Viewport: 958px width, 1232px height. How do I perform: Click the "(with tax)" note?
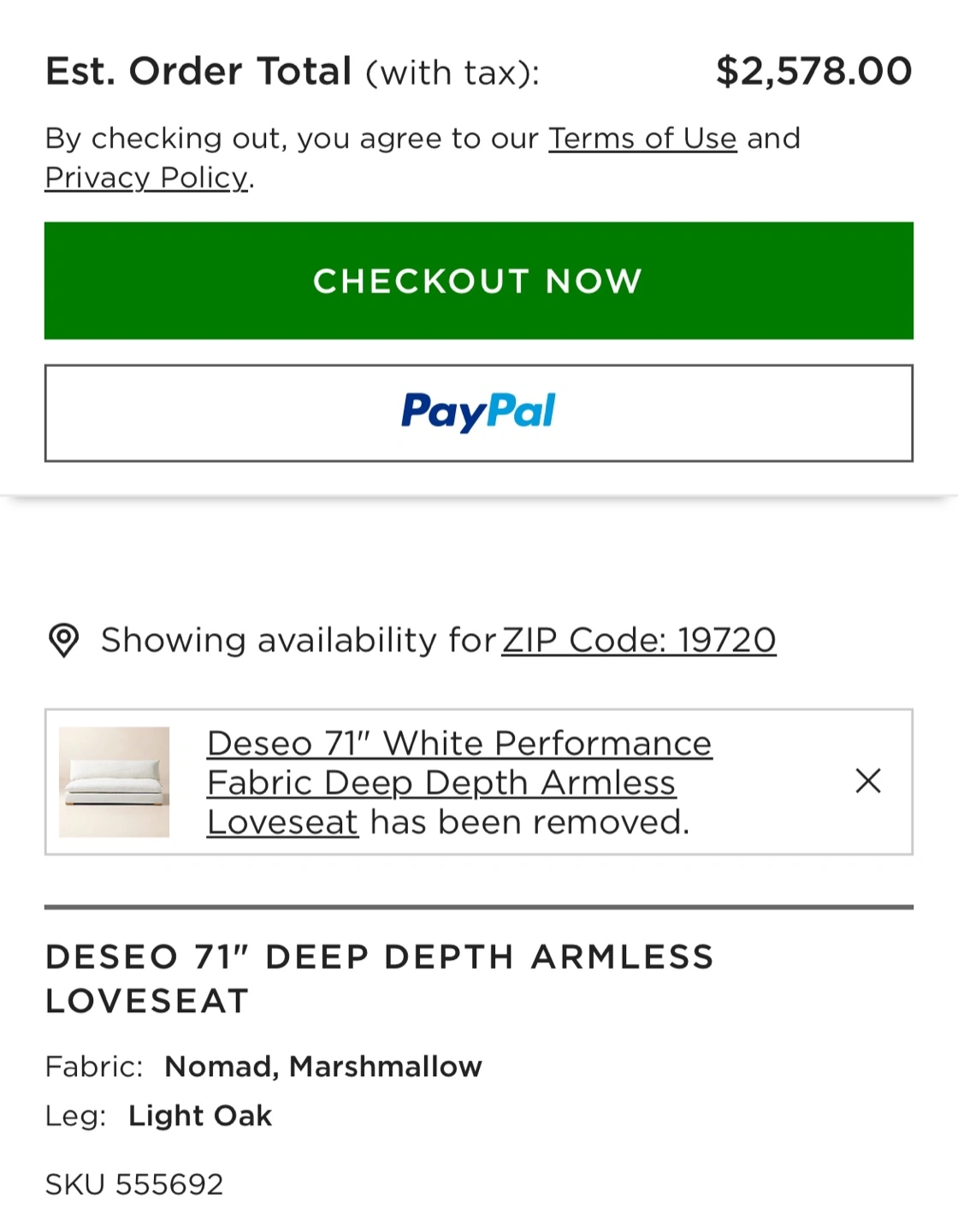tap(452, 73)
